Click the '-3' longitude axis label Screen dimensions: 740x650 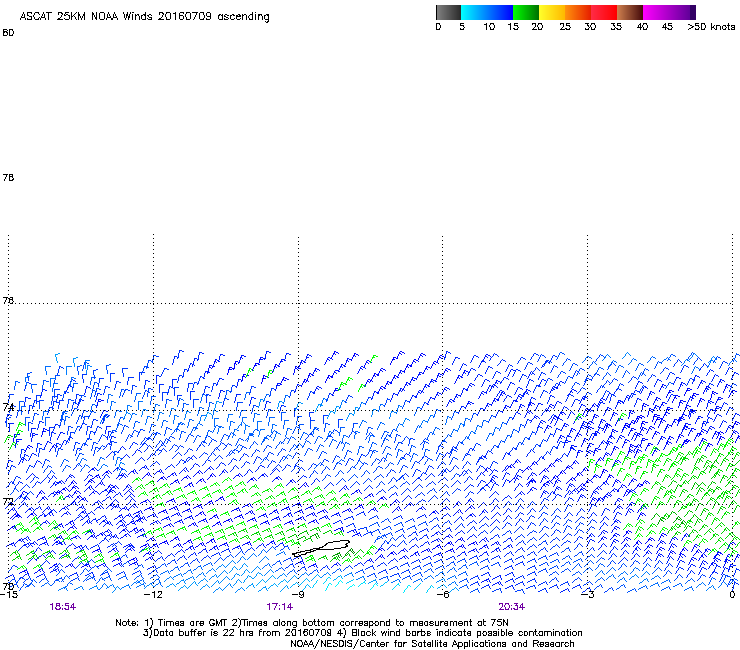pos(587,594)
